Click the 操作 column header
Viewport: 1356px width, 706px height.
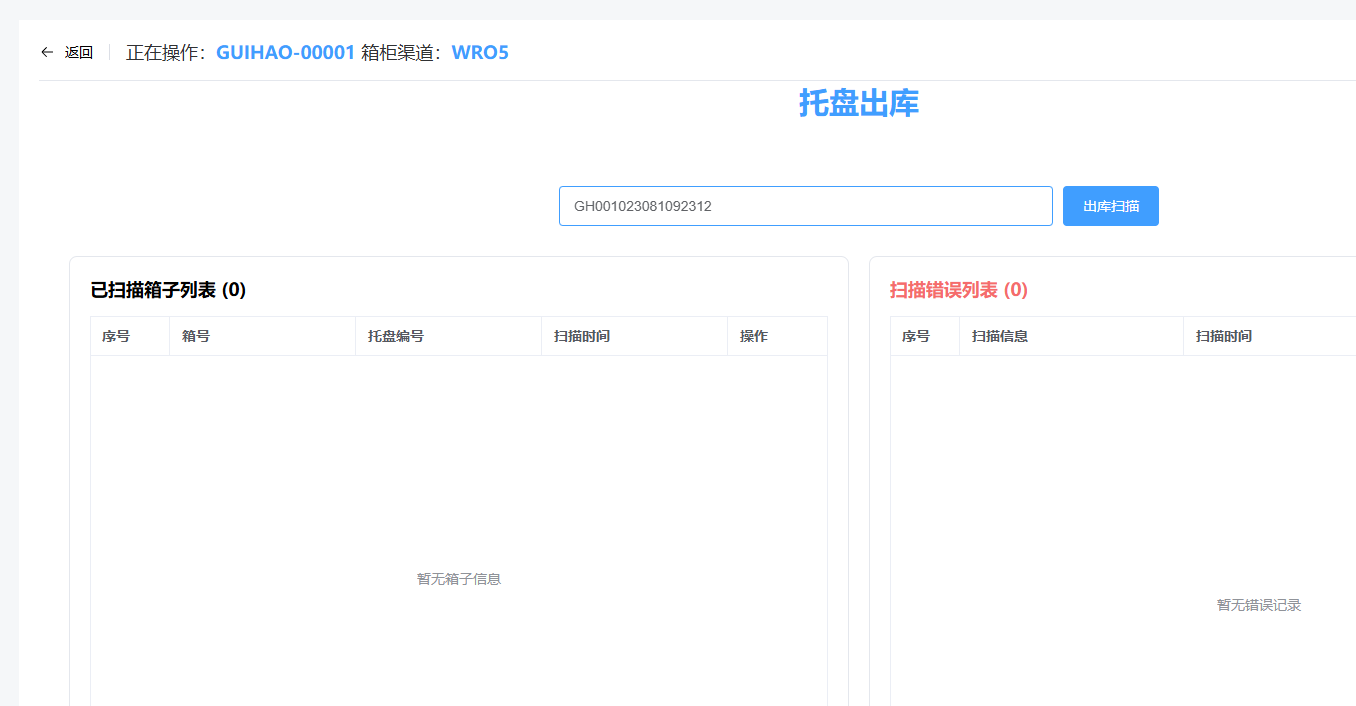point(754,336)
